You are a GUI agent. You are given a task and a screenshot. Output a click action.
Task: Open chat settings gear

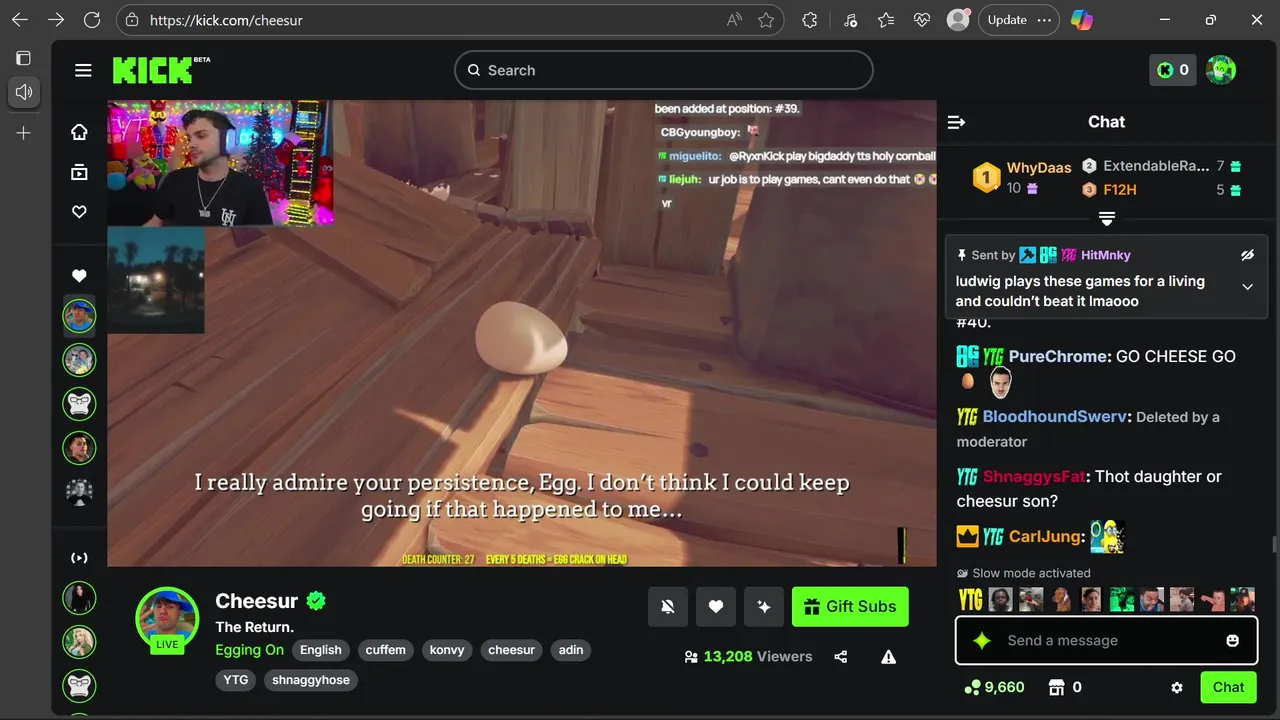1177,688
